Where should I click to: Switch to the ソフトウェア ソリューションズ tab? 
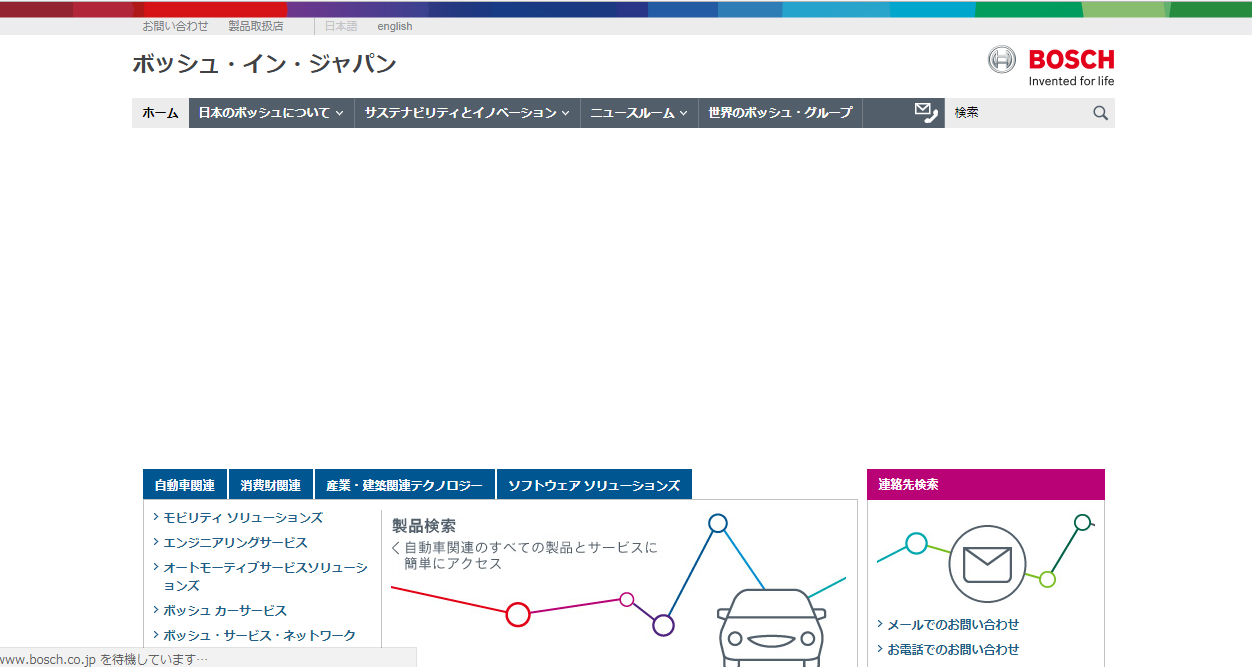pyautogui.click(x=594, y=485)
